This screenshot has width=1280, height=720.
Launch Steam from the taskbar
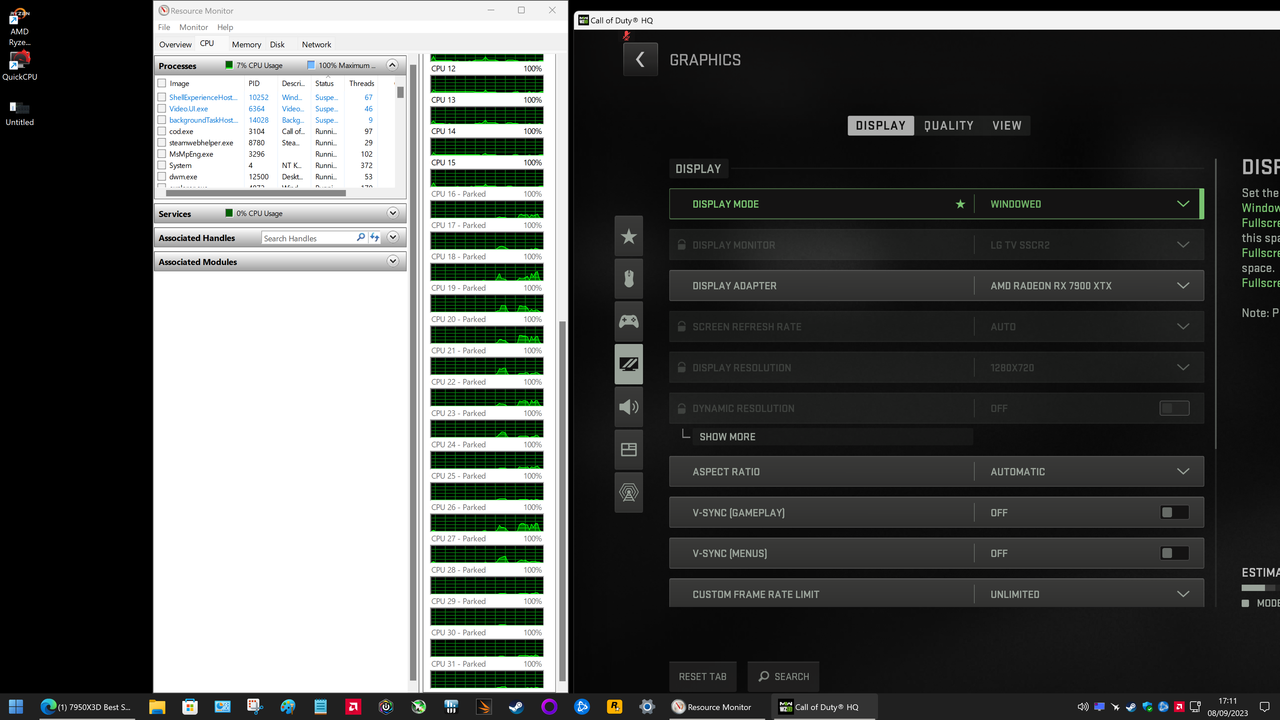tap(516, 706)
